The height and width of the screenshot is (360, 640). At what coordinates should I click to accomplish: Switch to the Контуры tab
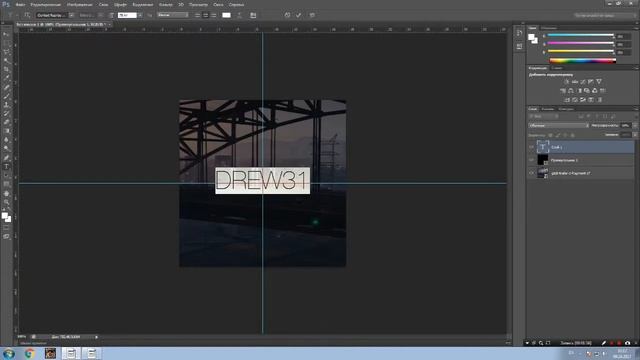coord(566,109)
